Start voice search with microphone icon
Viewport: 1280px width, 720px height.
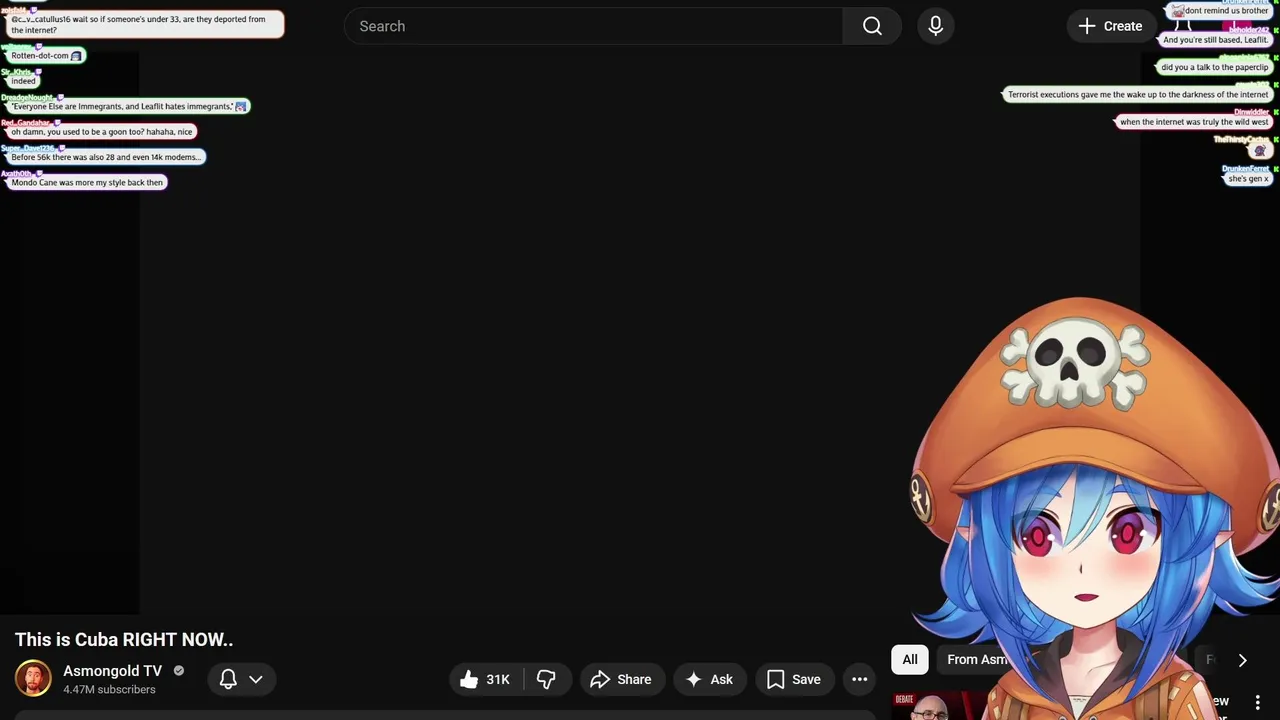point(936,26)
